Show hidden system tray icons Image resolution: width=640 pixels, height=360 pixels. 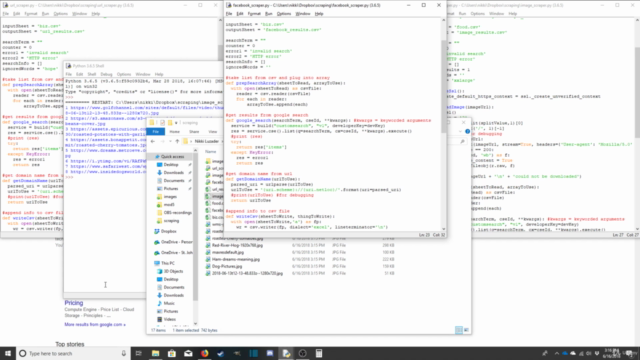tap(557, 353)
